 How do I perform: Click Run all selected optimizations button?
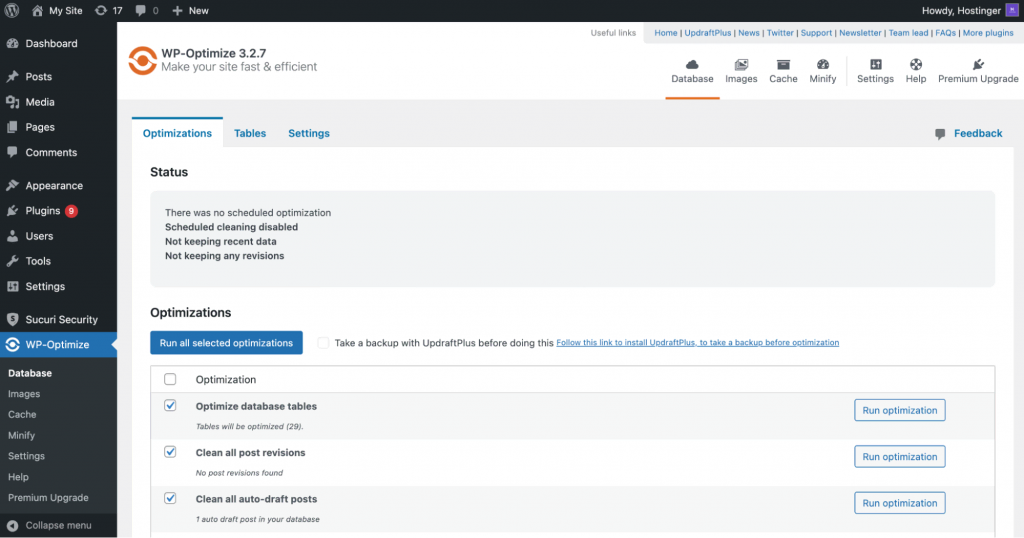click(226, 343)
